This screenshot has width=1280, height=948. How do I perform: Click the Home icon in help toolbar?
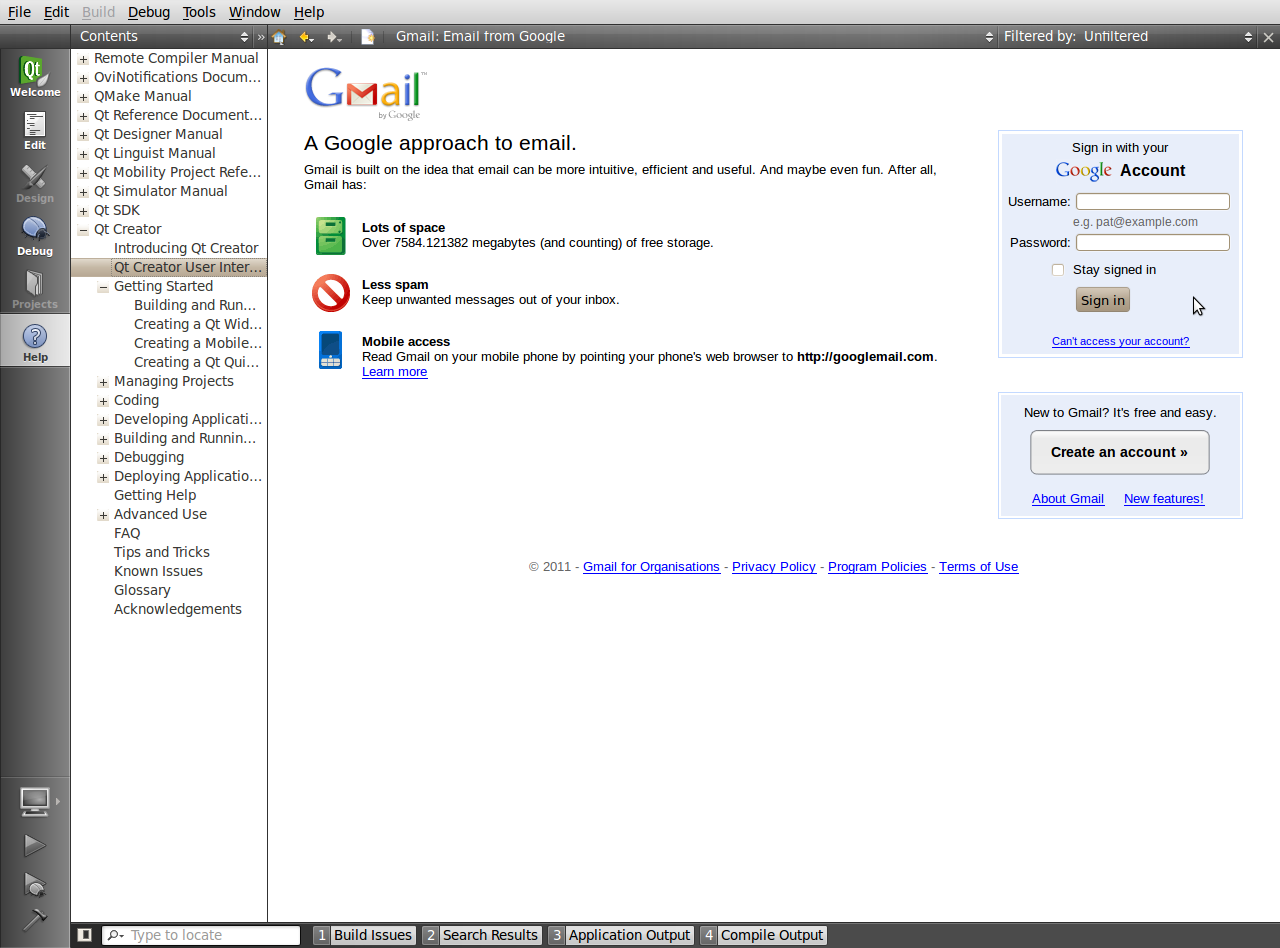pyautogui.click(x=279, y=37)
